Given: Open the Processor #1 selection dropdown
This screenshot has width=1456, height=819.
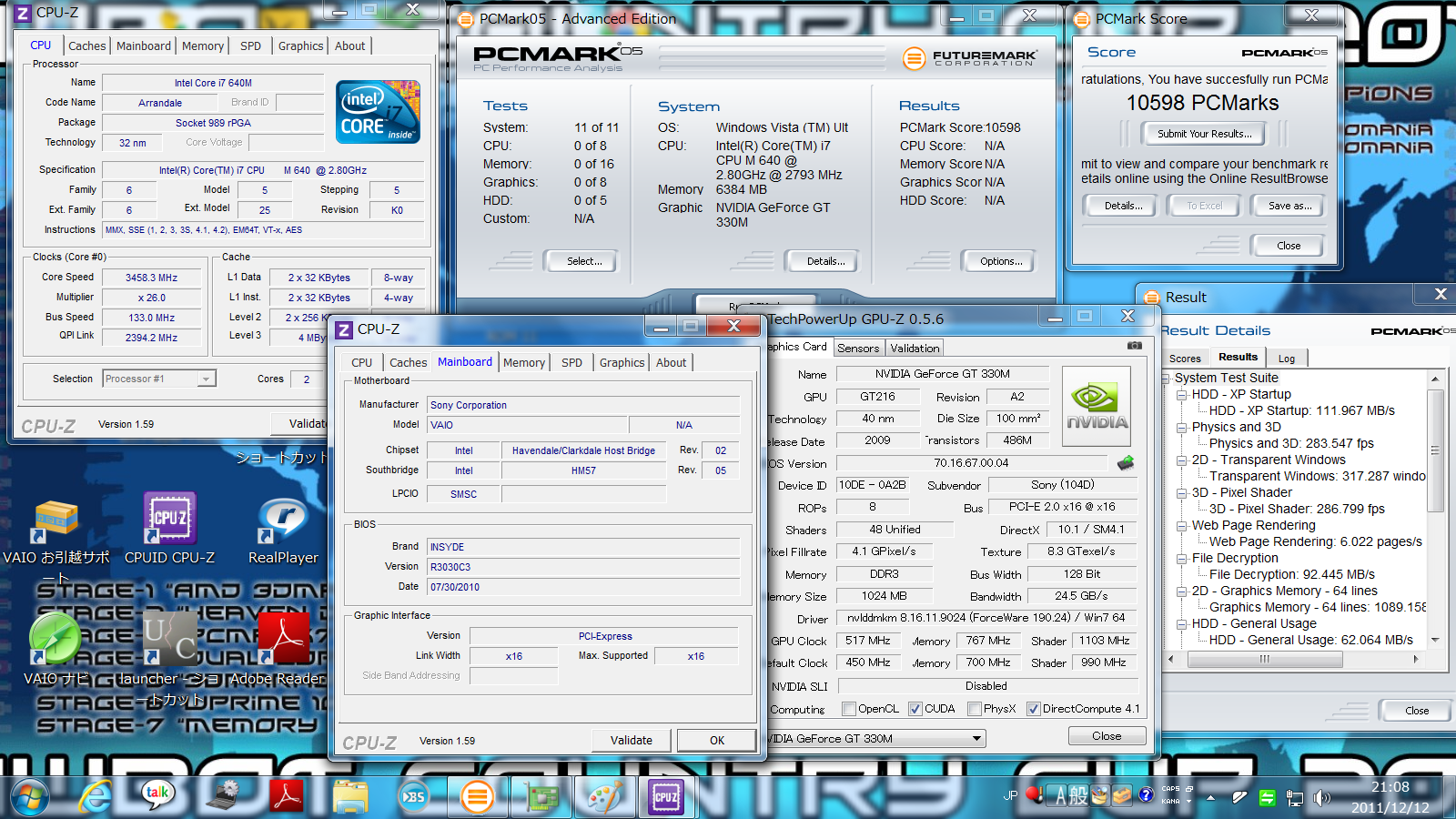Looking at the screenshot, I should [x=159, y=379].
